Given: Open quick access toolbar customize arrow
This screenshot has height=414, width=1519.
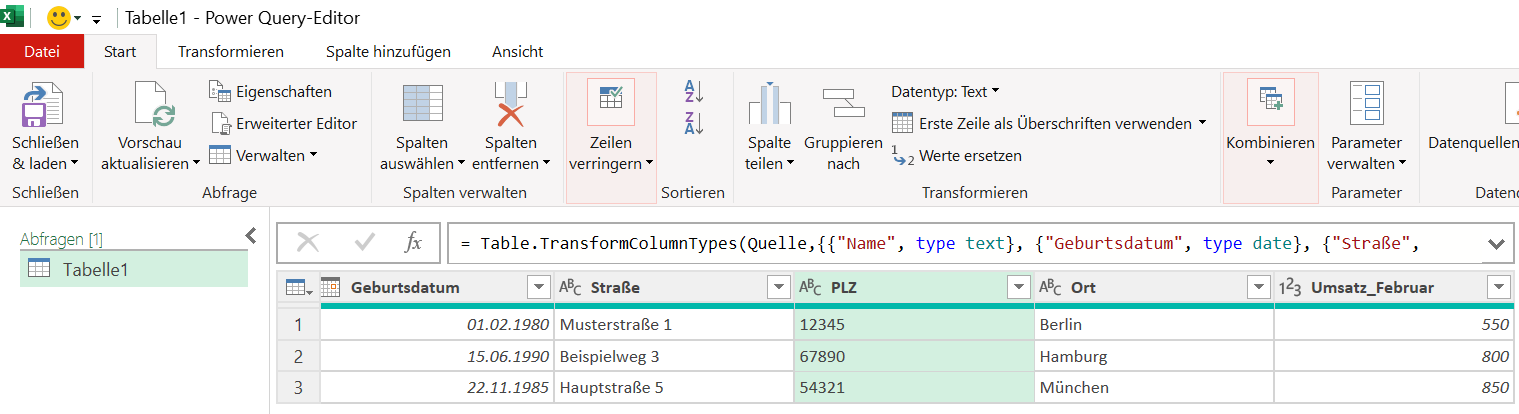Looking at the screenshot, I should pos(97,19).
